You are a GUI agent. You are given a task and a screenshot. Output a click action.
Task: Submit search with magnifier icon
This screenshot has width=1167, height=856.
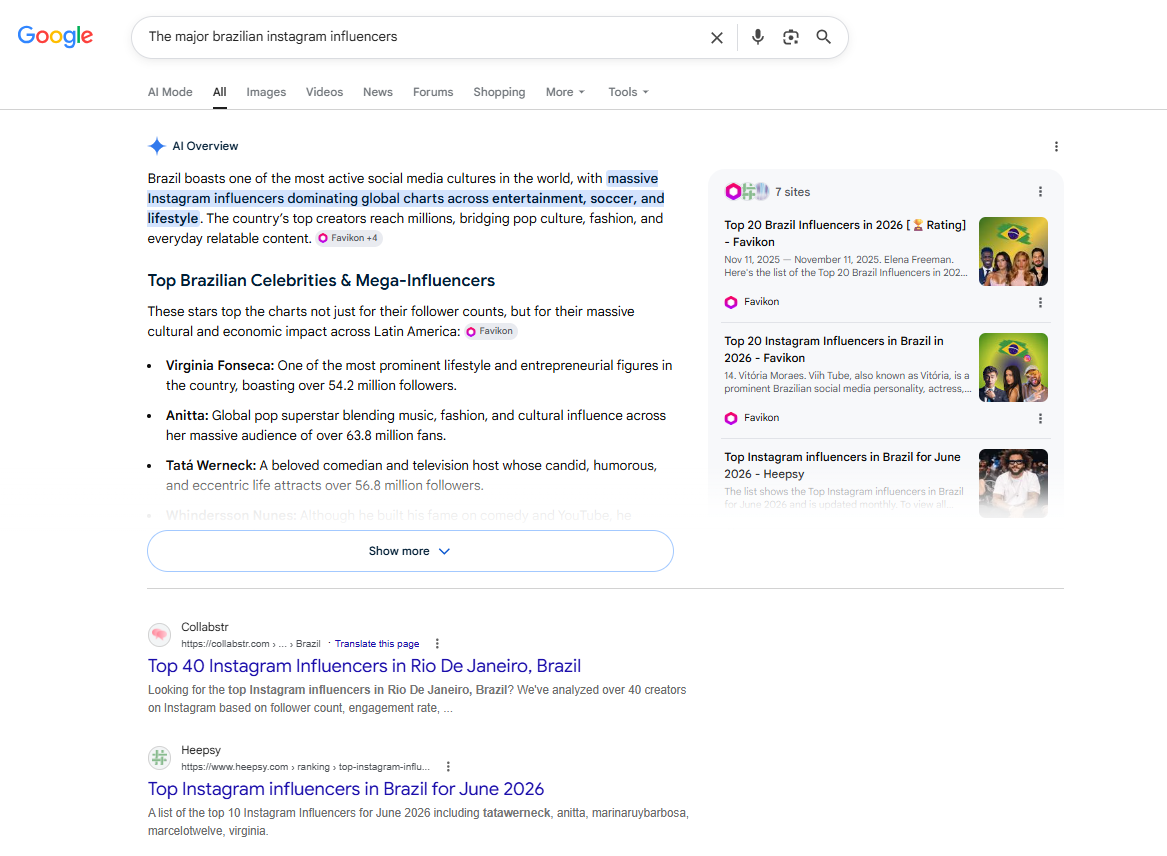[823, 36]
